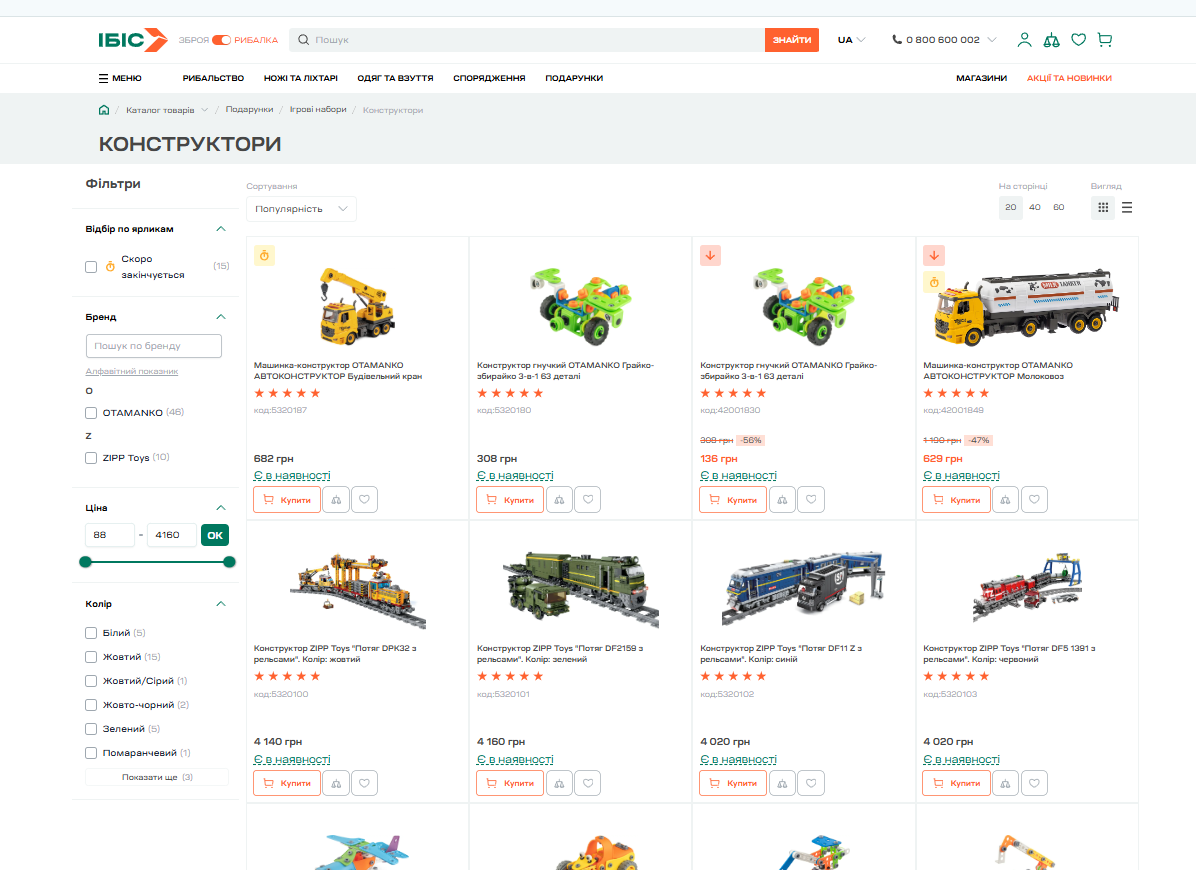Apply price range with OK button
The height and width of the screenshot is (870, 1196).
tap(215, 535)
